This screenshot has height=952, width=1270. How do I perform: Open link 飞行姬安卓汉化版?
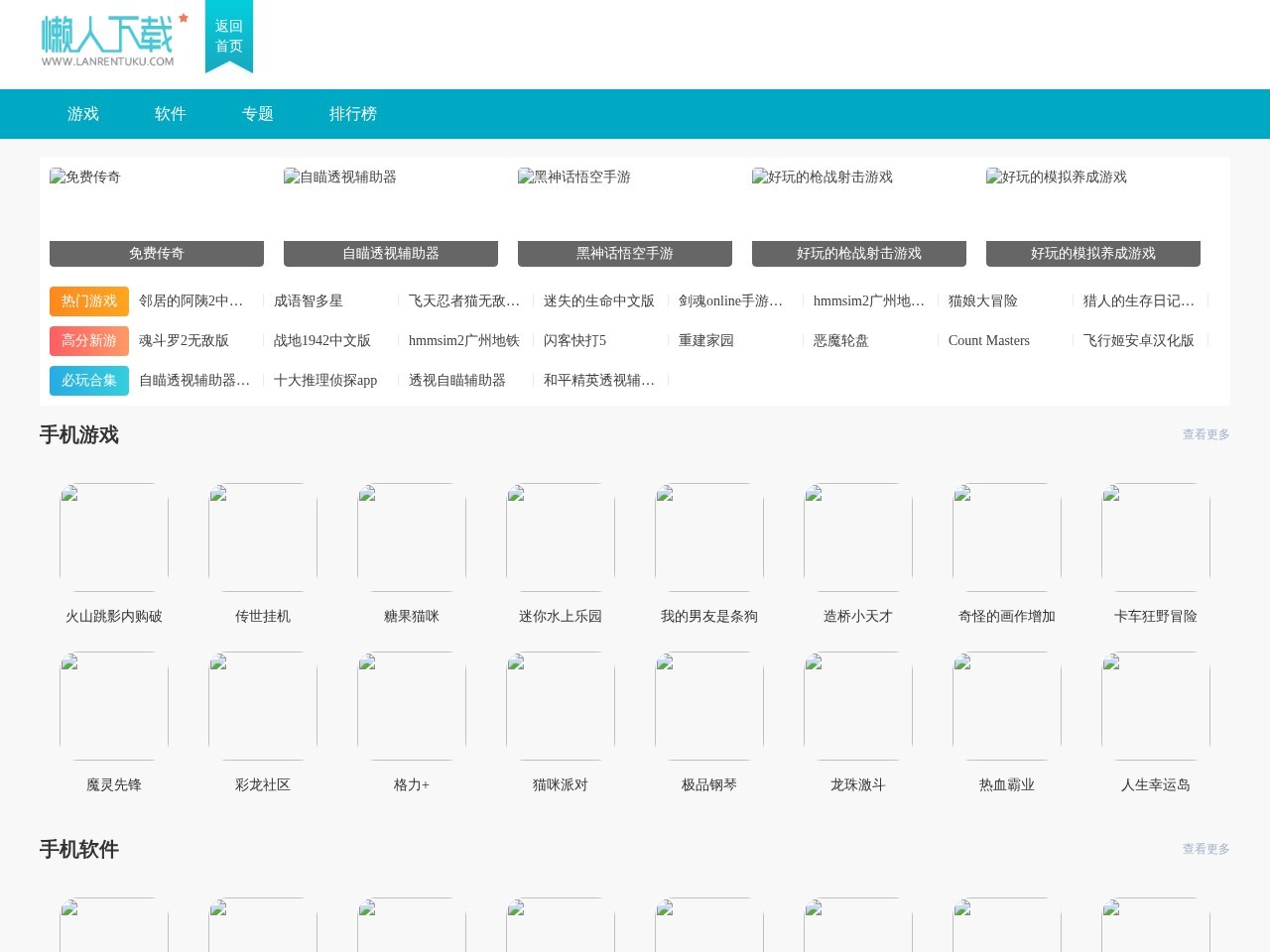[1139, 341]
